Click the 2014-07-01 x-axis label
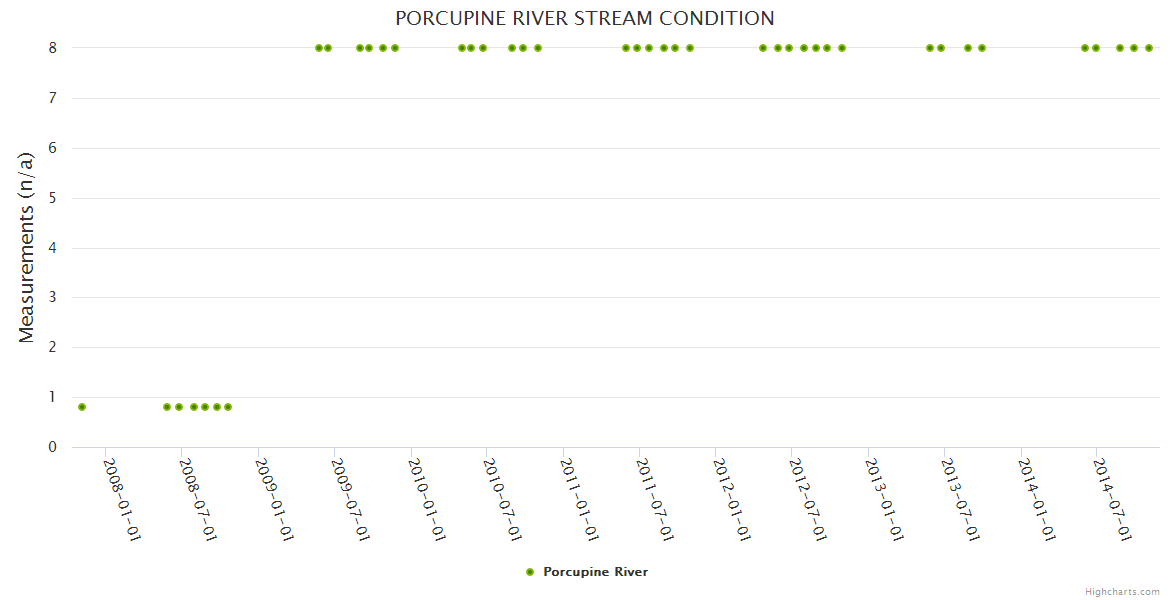The image size is (1170, 600). tap(1113, 499)
